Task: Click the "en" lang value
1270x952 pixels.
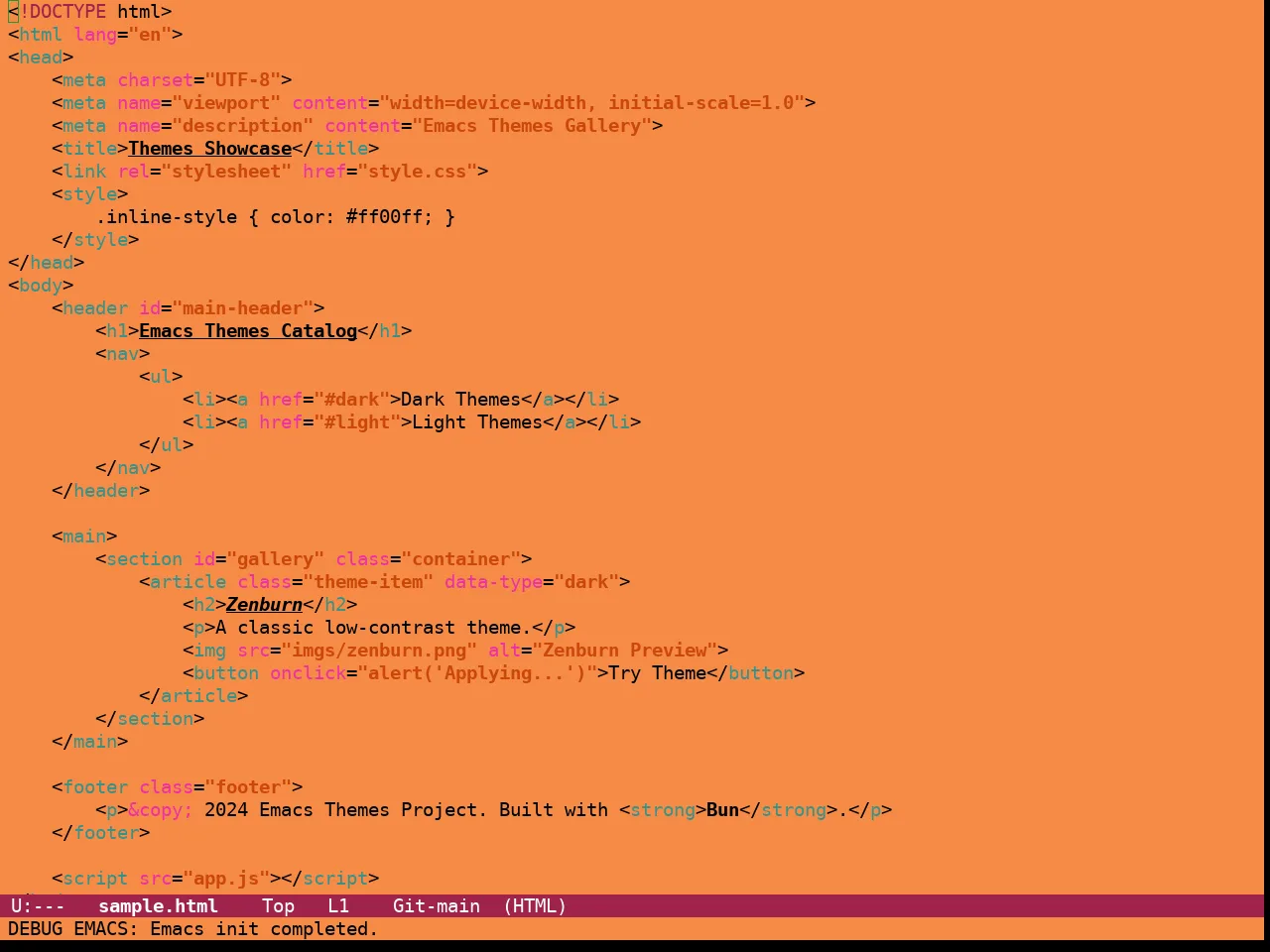Action: (x=150, y=35)
